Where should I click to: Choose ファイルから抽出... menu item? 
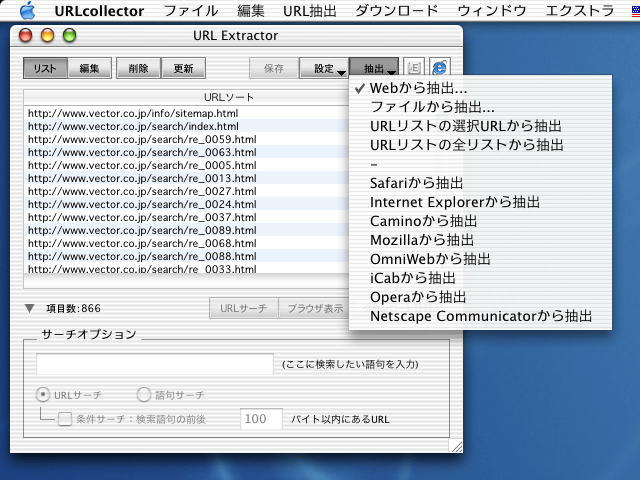480,107
